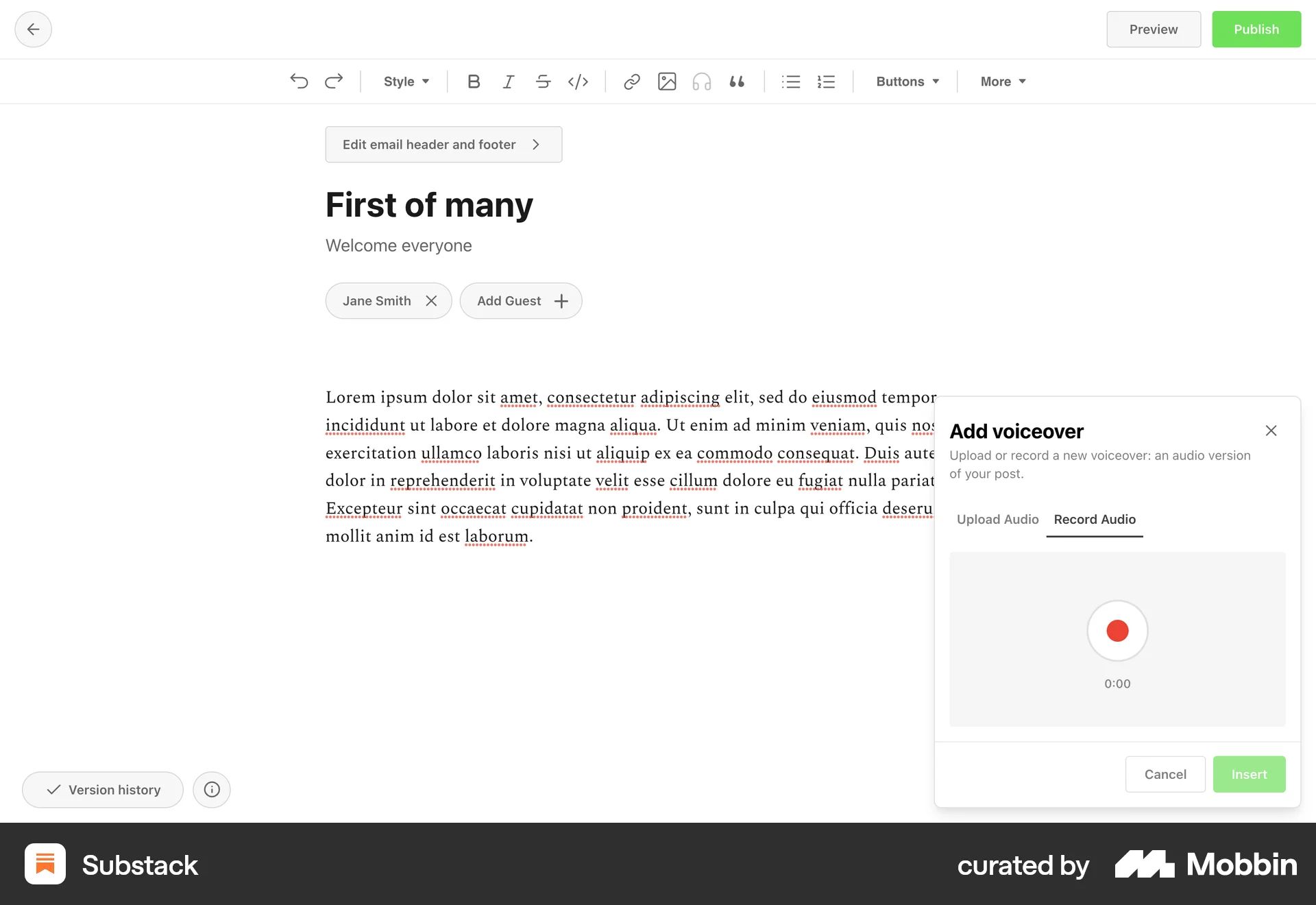Publish the post
This screenshot has height=905, width=1316.
point(1256,29)
